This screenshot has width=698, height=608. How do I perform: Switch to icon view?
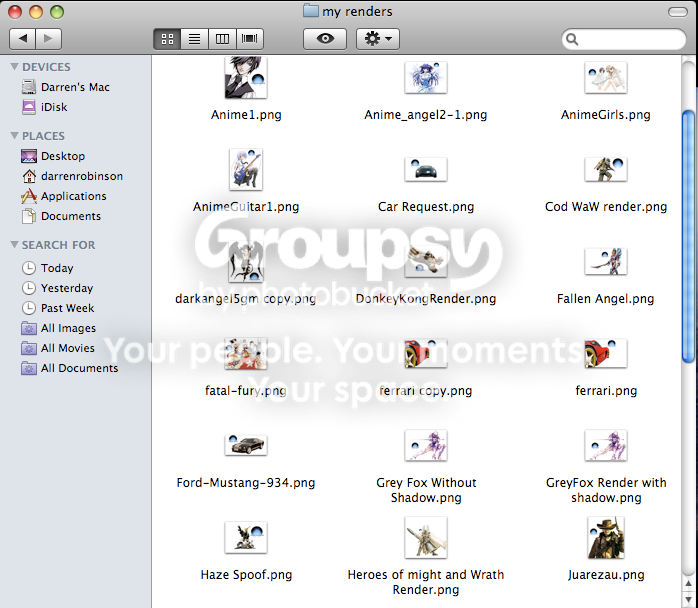pos(167,39)
